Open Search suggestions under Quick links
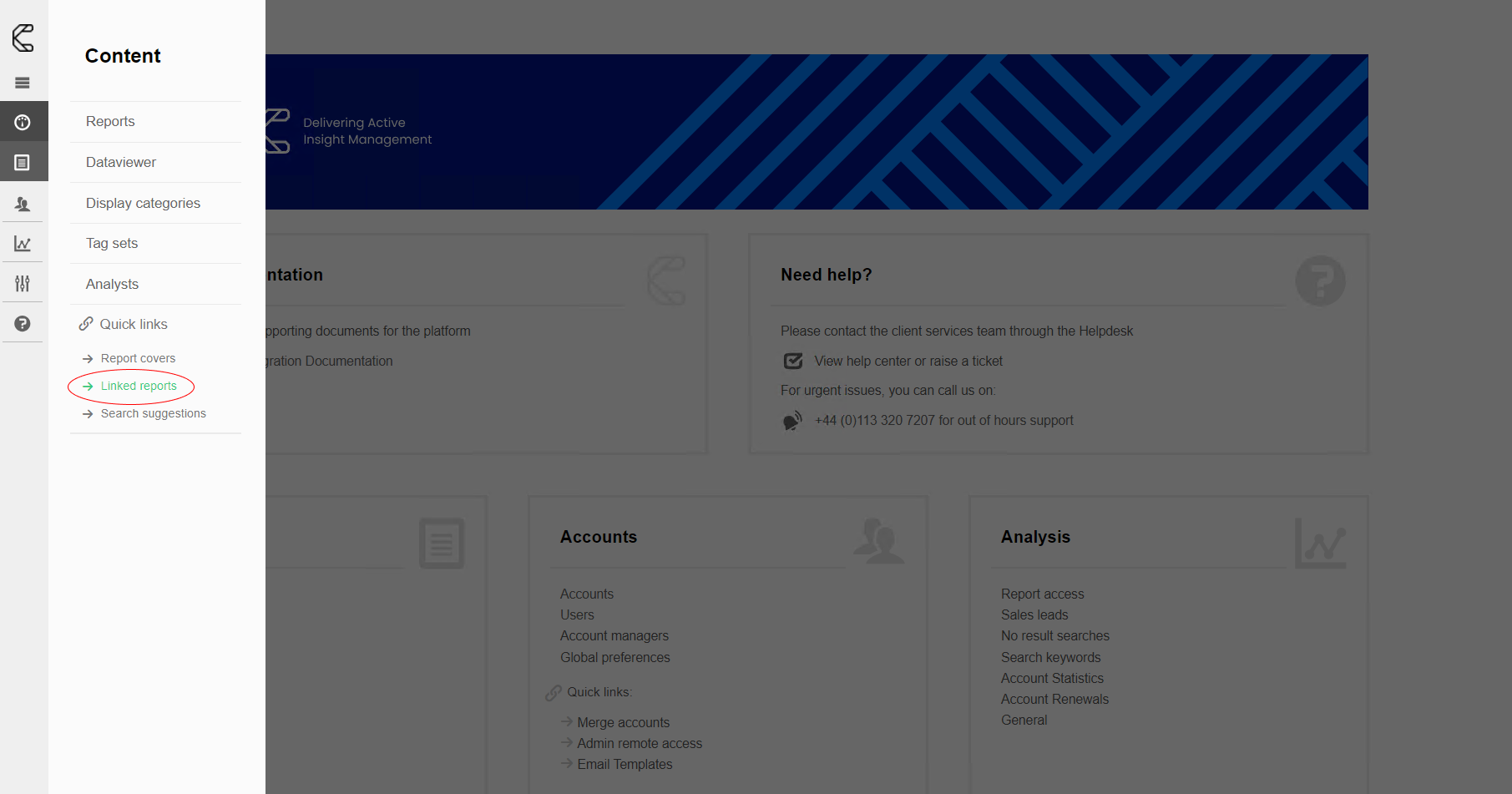Viewport: 1512px width, 794px height. tap(153, 412)
